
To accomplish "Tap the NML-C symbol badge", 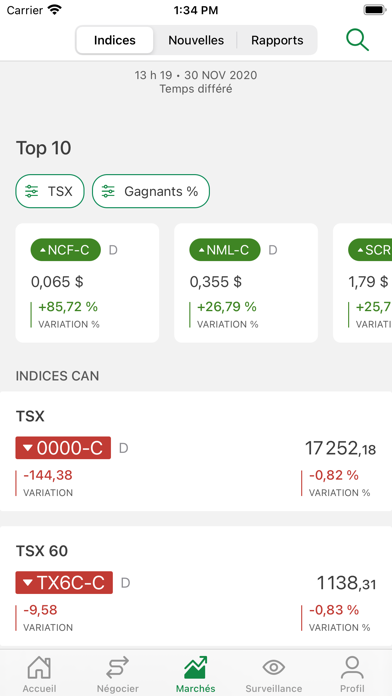I will (x=225, y=250).
